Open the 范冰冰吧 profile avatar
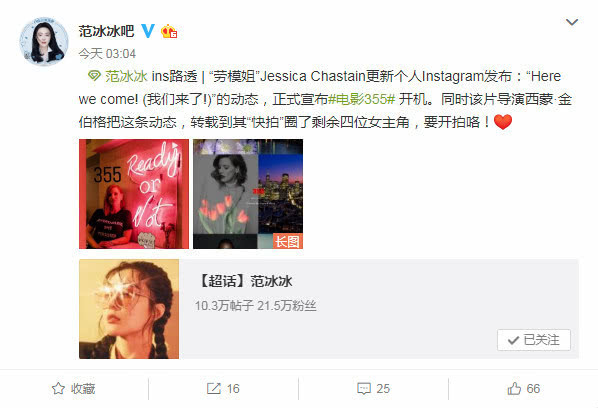The height and width of the screenshot is (408, 598). coord(44,41)
